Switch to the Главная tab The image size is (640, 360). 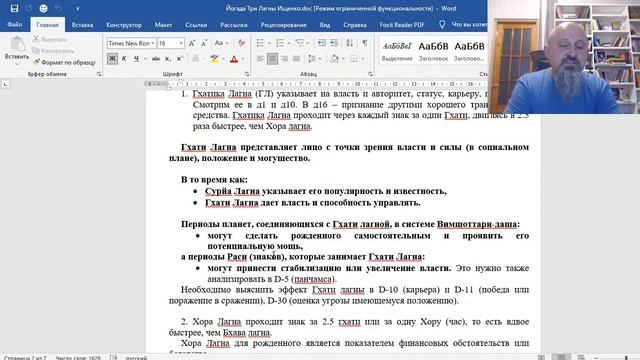(x=47, y=24)
